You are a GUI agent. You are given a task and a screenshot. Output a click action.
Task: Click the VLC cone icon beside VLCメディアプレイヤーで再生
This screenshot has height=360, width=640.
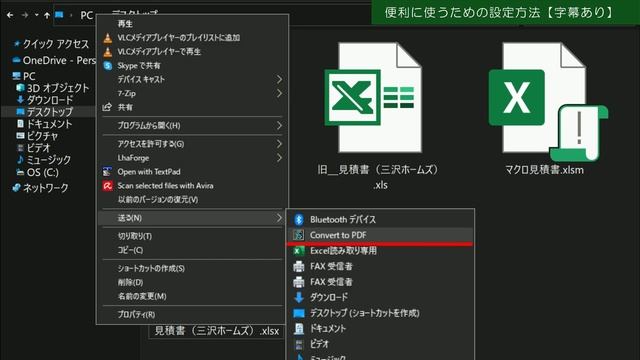pyautogui.click(x=107, y=52)
